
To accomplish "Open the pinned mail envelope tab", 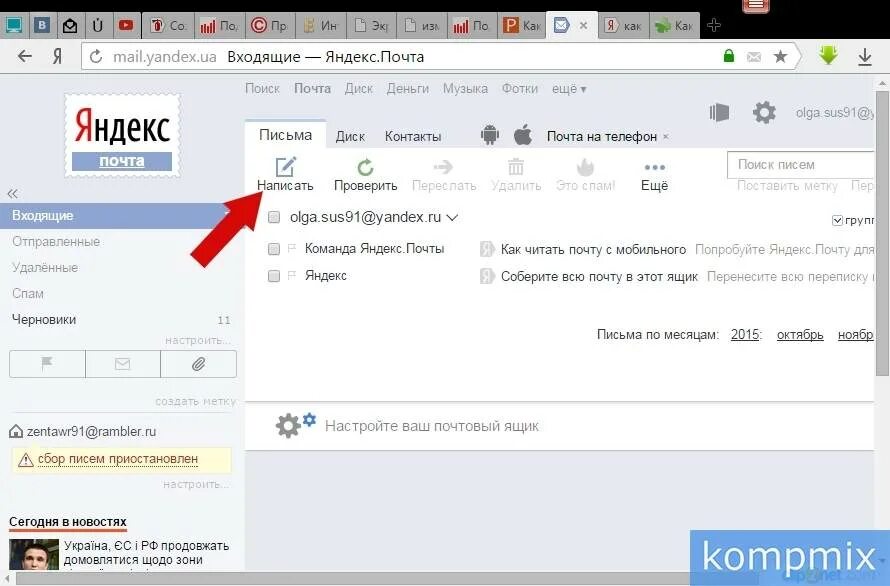I will click(70, 26).
